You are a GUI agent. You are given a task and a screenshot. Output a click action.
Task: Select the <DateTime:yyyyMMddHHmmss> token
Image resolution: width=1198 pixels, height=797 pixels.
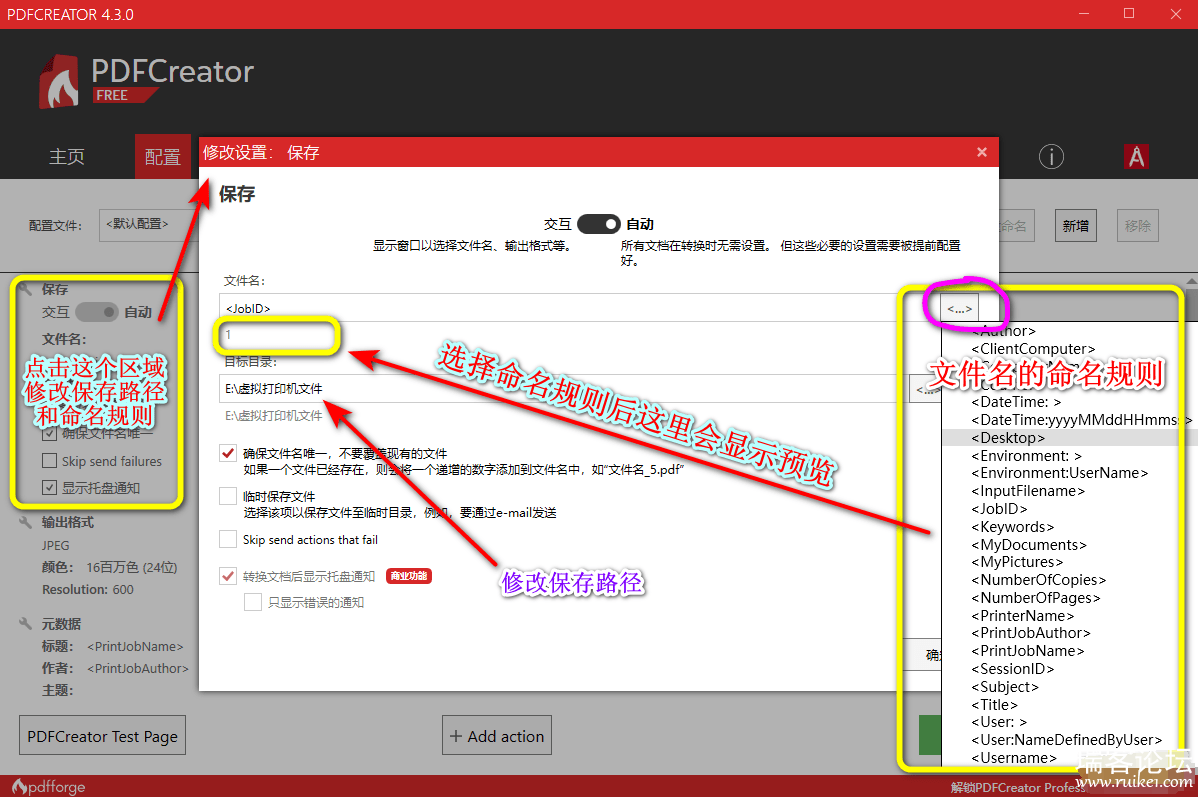(1081, 420)
